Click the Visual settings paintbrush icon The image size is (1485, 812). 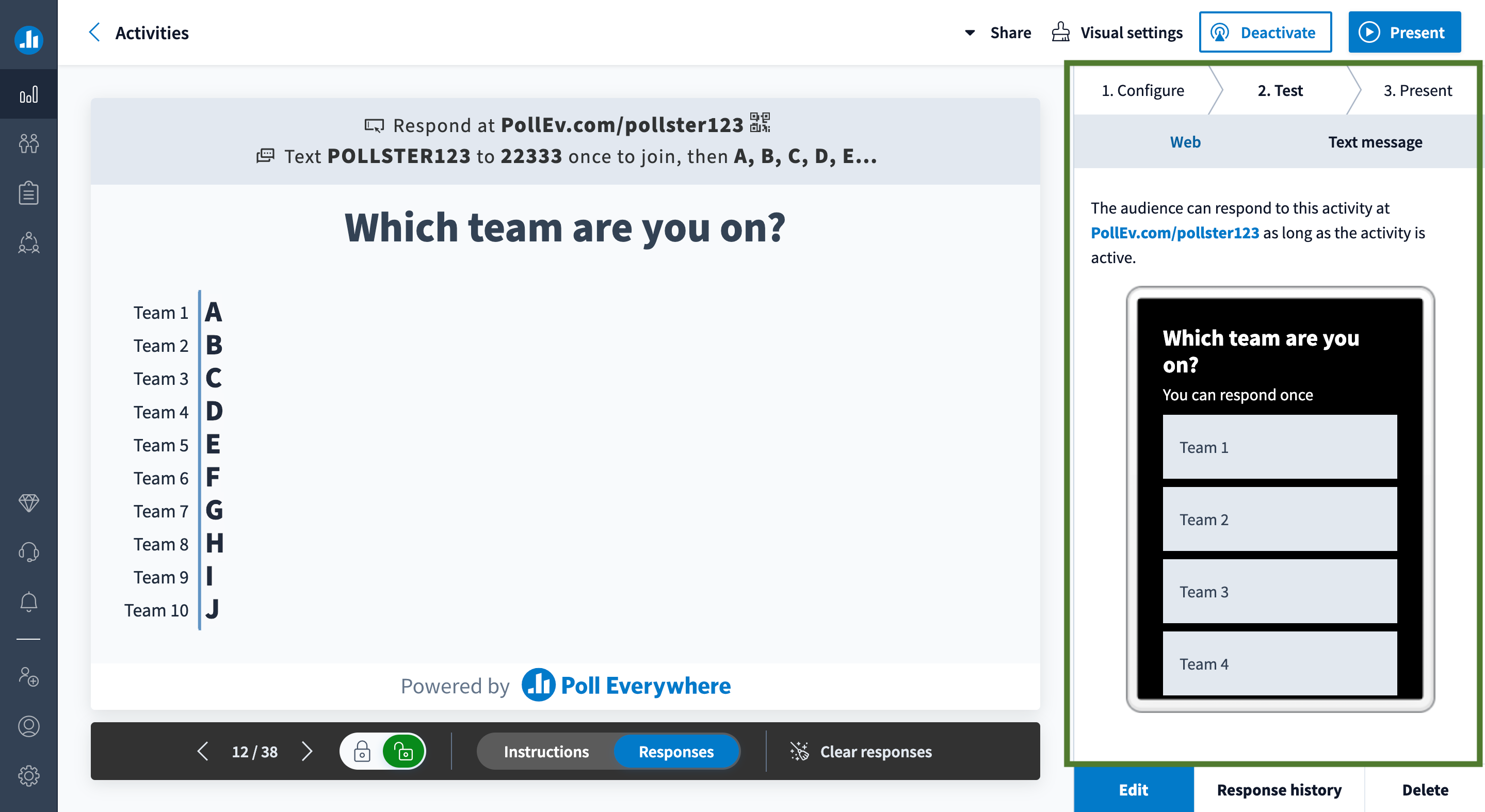click(x=1061, y=33)
